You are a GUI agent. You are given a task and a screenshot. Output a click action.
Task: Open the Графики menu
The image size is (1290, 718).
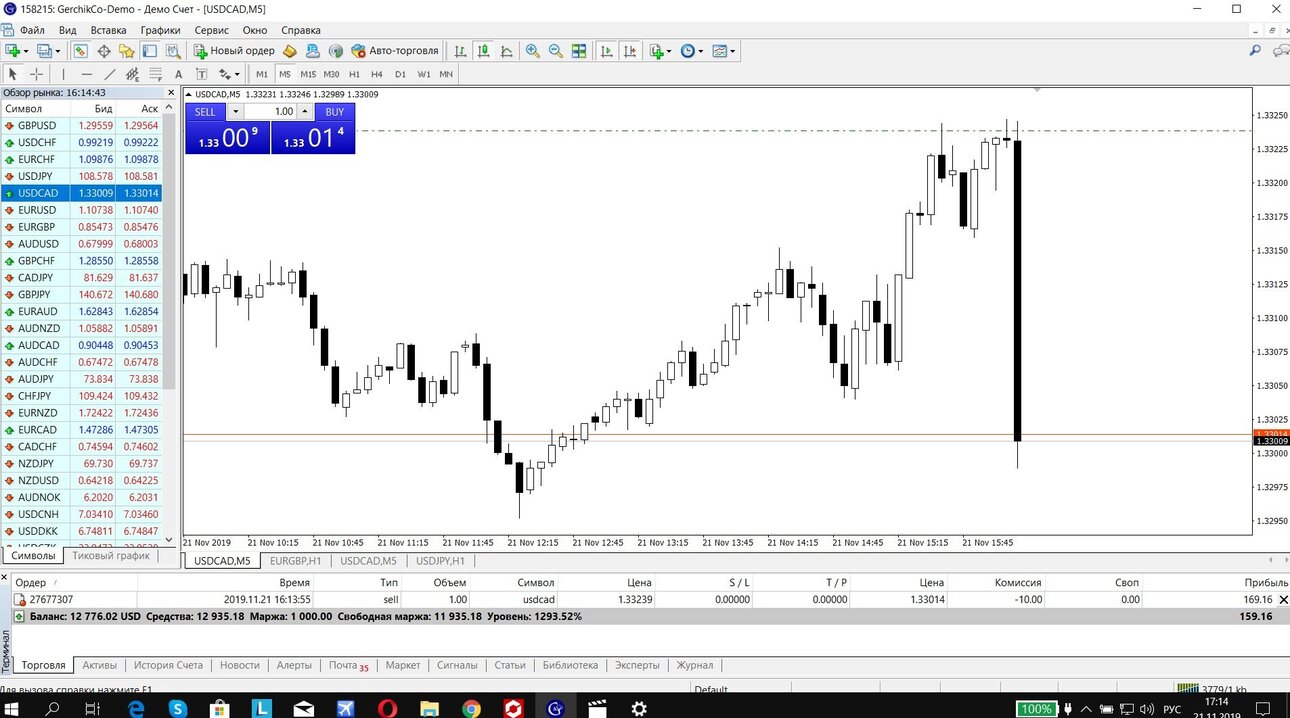coord(161,31)
